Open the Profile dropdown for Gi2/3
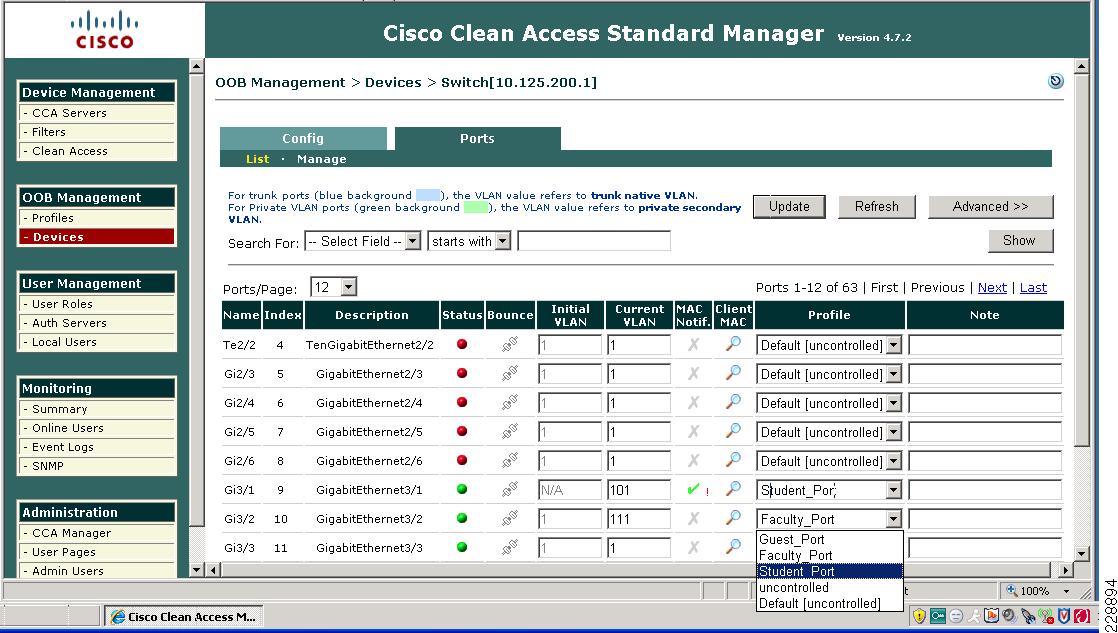Image resolution: width=1118 pixels, height=633 pixels. click(893, 374)
